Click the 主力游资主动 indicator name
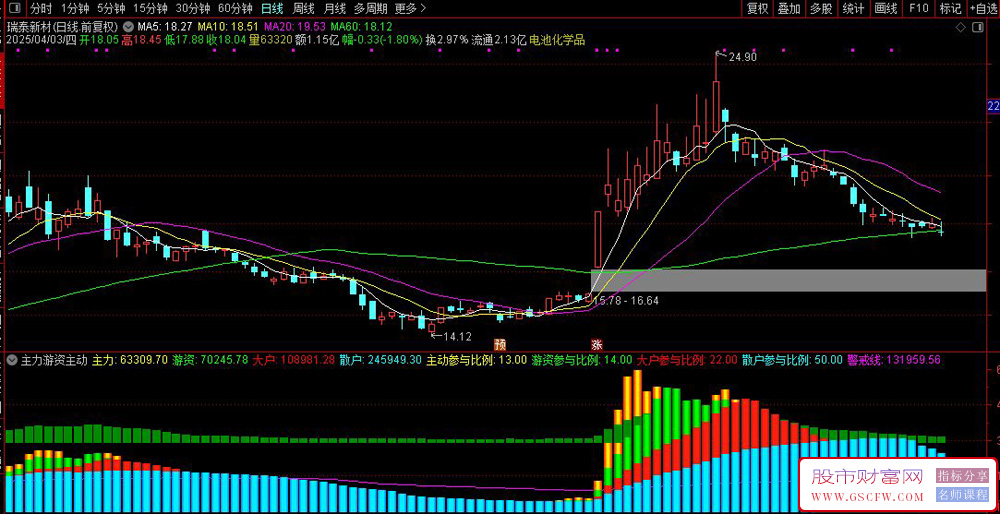The height and width of the screenshot is (514, 1000). click(54, 360)
